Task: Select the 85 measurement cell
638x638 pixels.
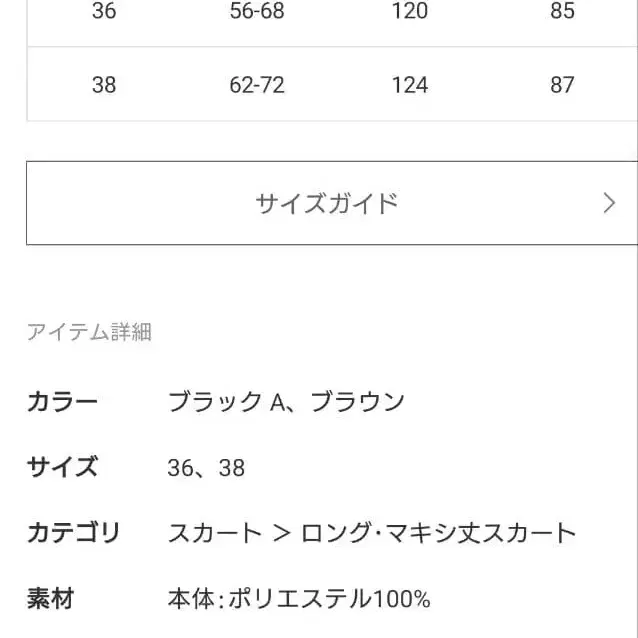Action: (563, 11)
